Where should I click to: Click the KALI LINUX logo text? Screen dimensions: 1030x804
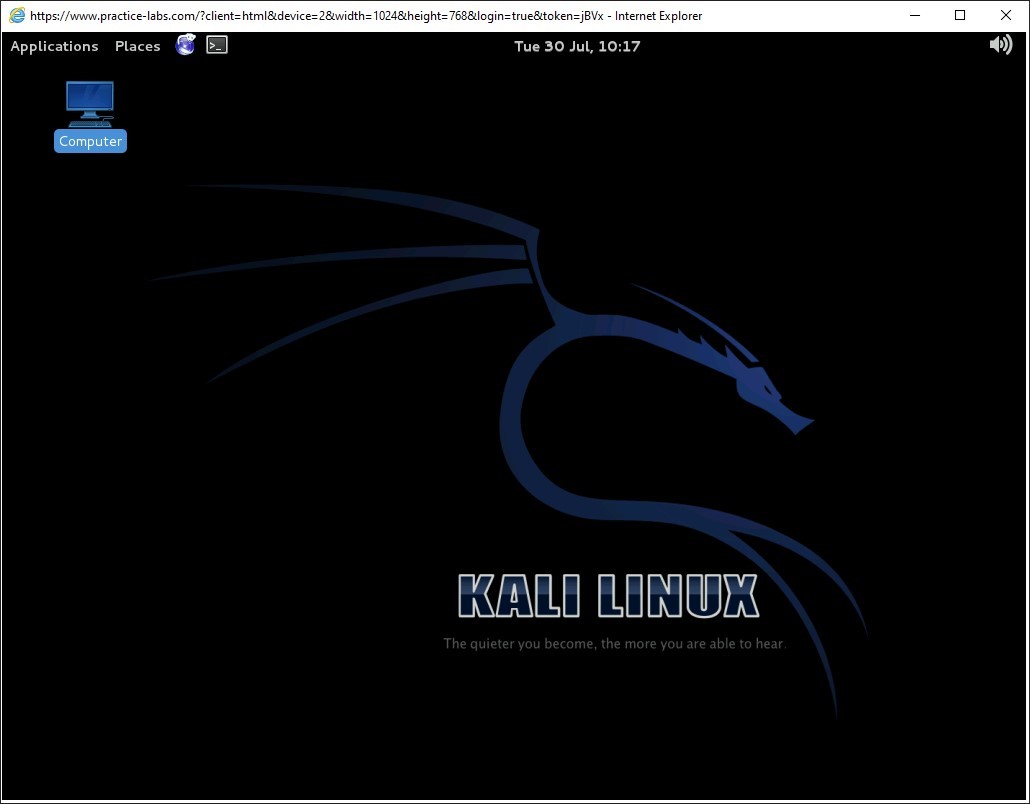[x=608, y=596]
